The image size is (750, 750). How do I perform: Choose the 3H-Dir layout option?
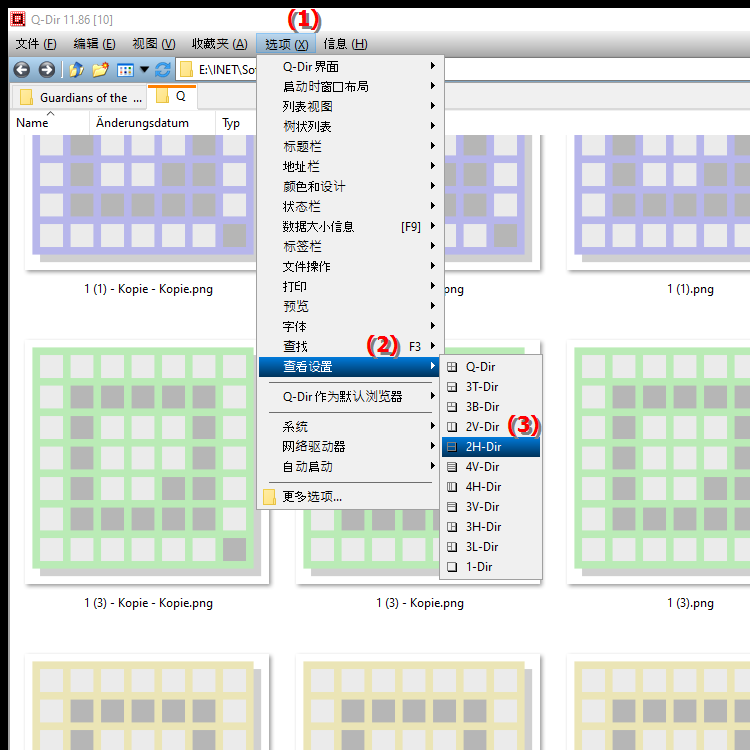(x=491, y=527)
